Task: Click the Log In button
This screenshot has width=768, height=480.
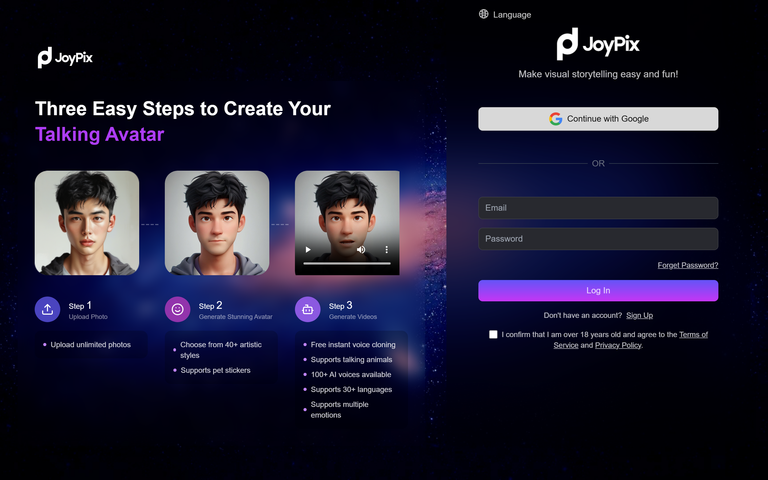Action: click(598, 290)
